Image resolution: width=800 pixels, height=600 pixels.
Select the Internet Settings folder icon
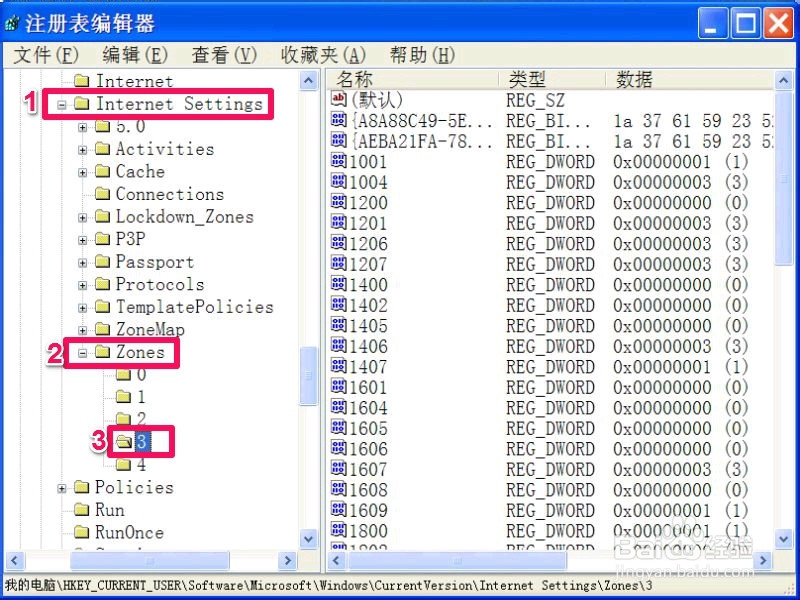tap(82, 104)
